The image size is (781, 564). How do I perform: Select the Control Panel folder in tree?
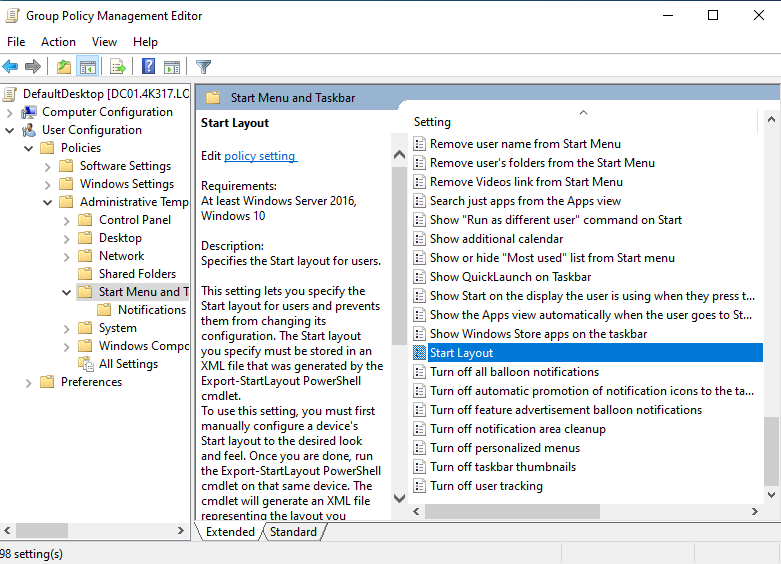135,220
